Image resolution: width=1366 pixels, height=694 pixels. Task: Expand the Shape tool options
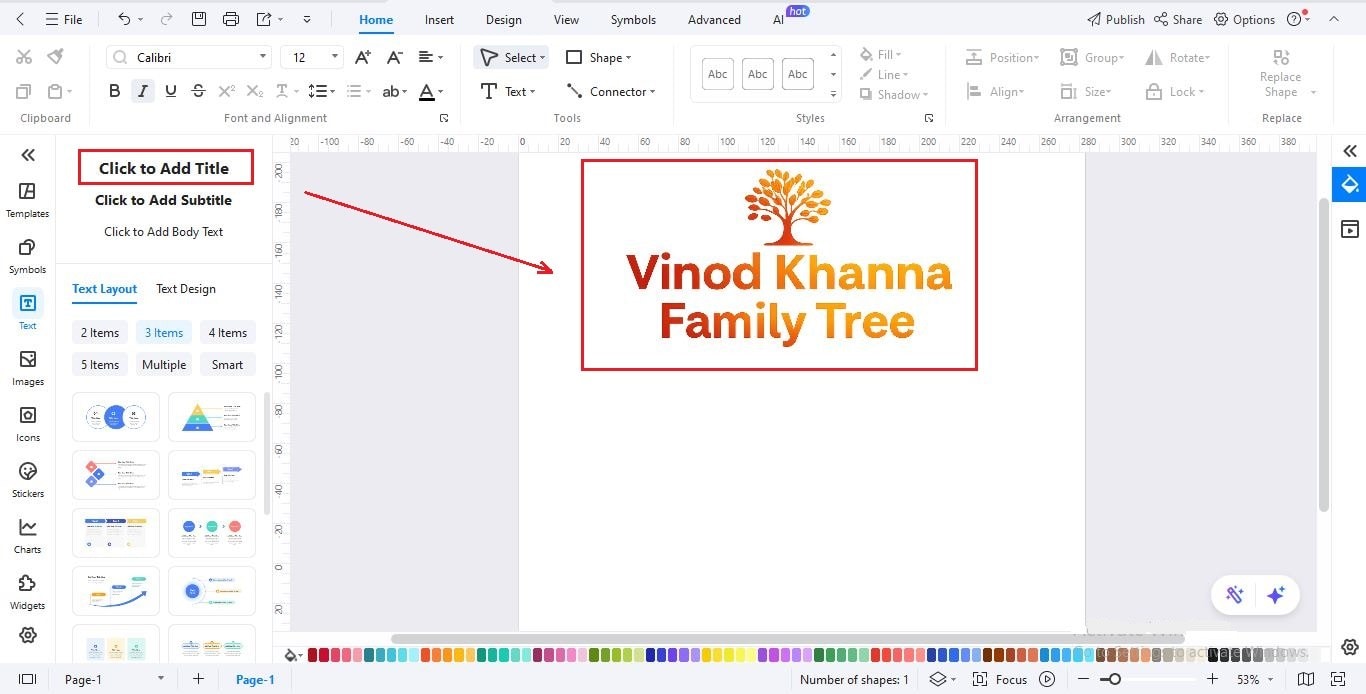[627, 57]
